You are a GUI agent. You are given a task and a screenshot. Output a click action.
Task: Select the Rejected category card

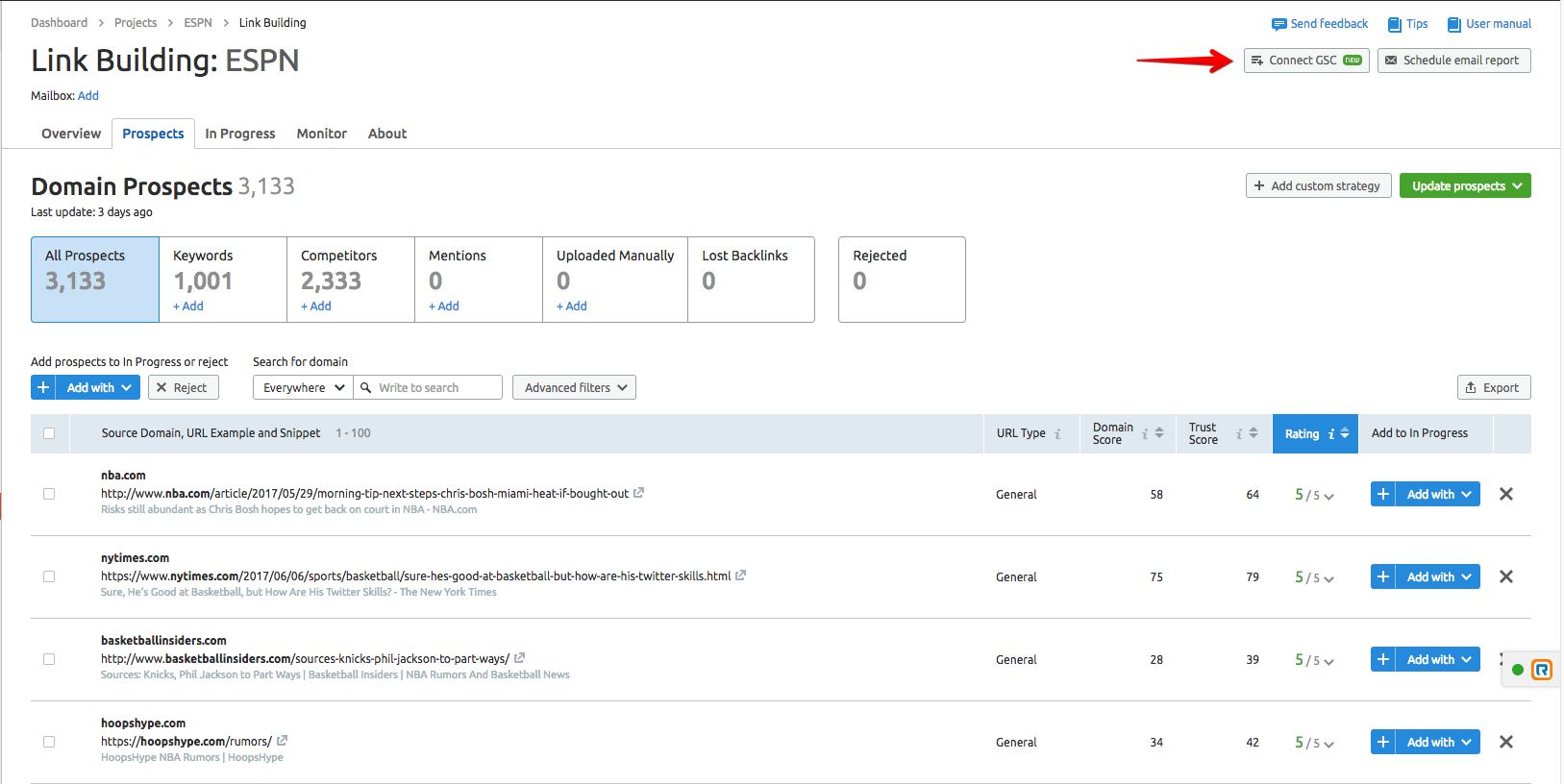tap(902, 280)
